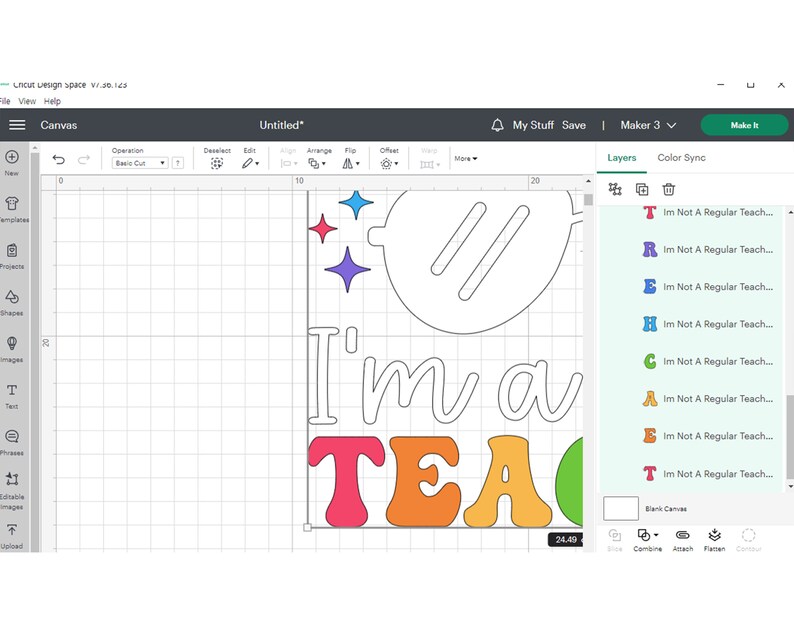Click the Blank Canvas color swatch
Image resolution: width=794 pixels, height=635 pixels.
[x=621, y=508]
